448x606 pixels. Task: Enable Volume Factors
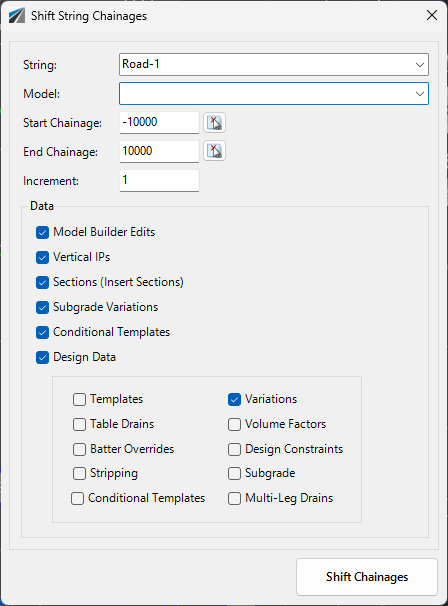pyautogui.click(x=234, y=424)
